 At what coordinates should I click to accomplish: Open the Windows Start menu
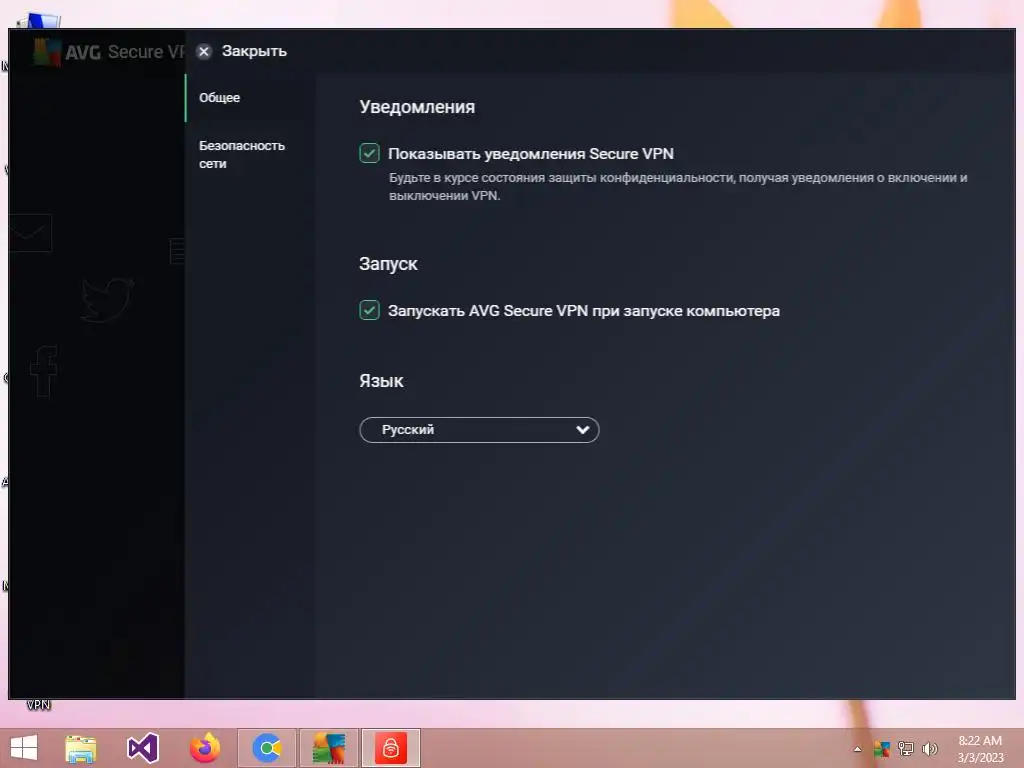[x=24, y=748]
